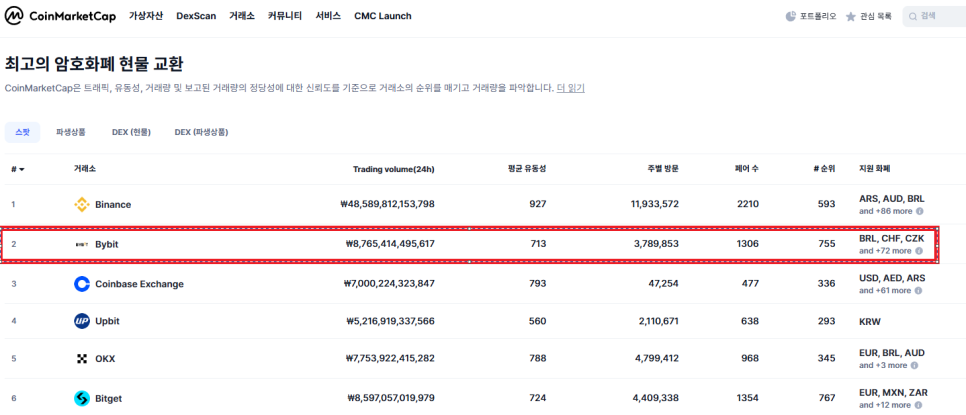Sort by the Trading volume(24h) column header
Viewport: 966px width, 415px height.
pyautogui.click(x=394, y=168)
